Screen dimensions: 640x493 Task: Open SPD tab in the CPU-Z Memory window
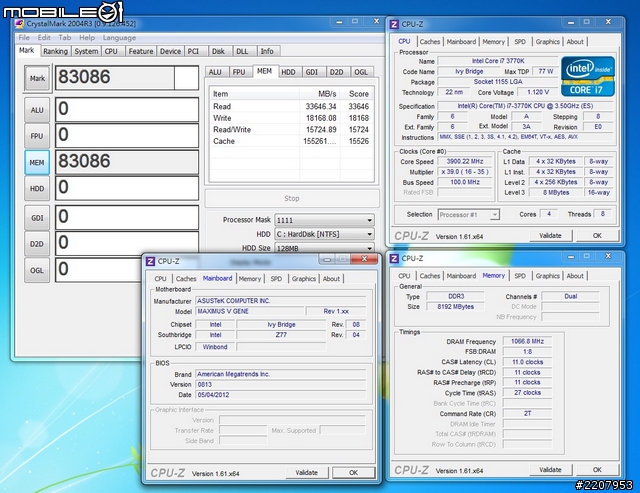pos(520,276)
